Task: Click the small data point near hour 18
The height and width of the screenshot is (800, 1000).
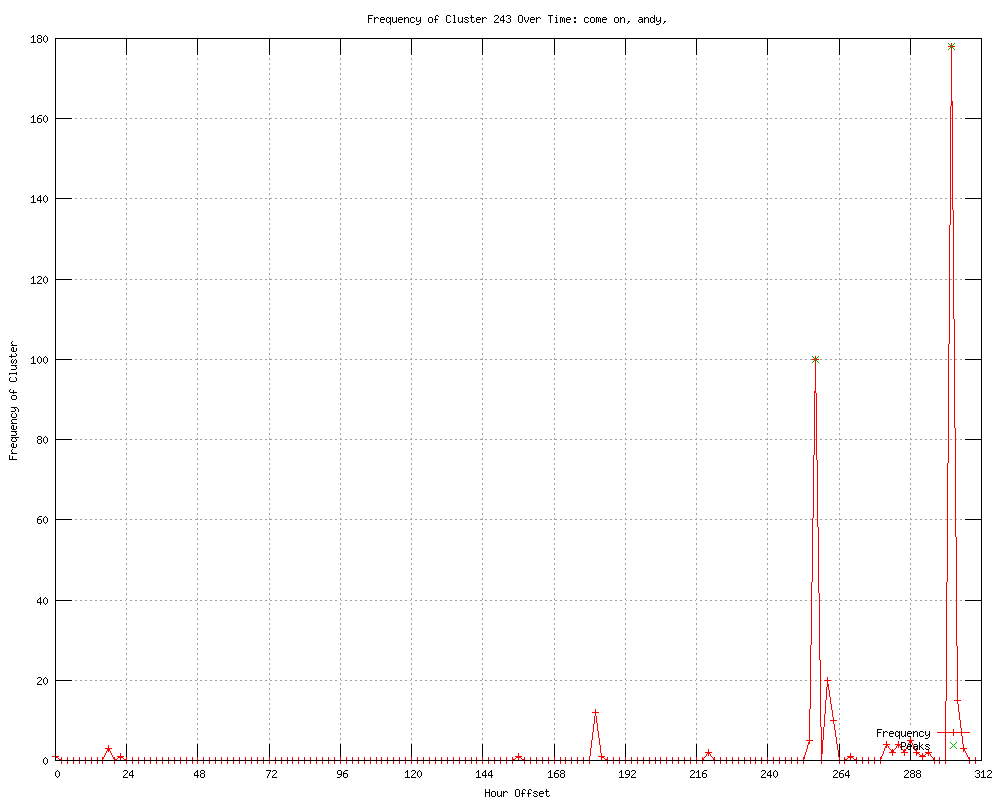Action: (108, 749)
